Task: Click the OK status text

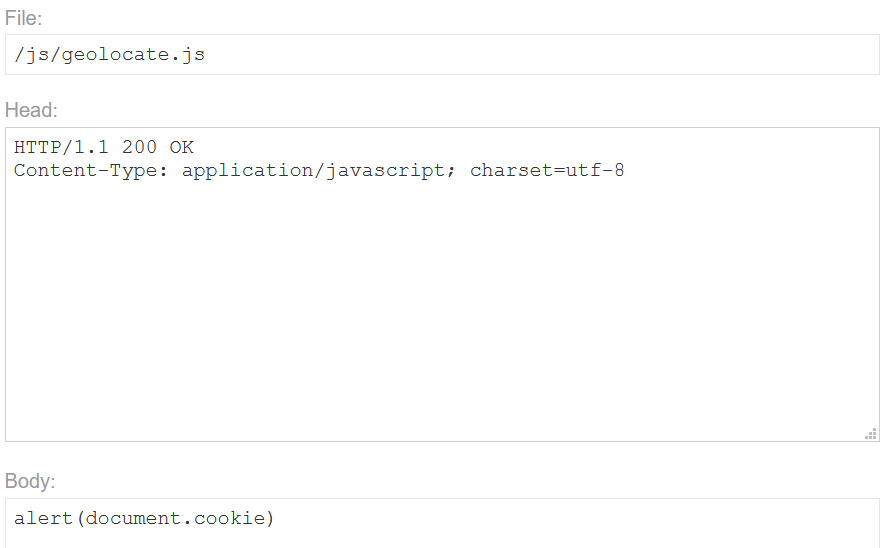Action: point(182,147)
